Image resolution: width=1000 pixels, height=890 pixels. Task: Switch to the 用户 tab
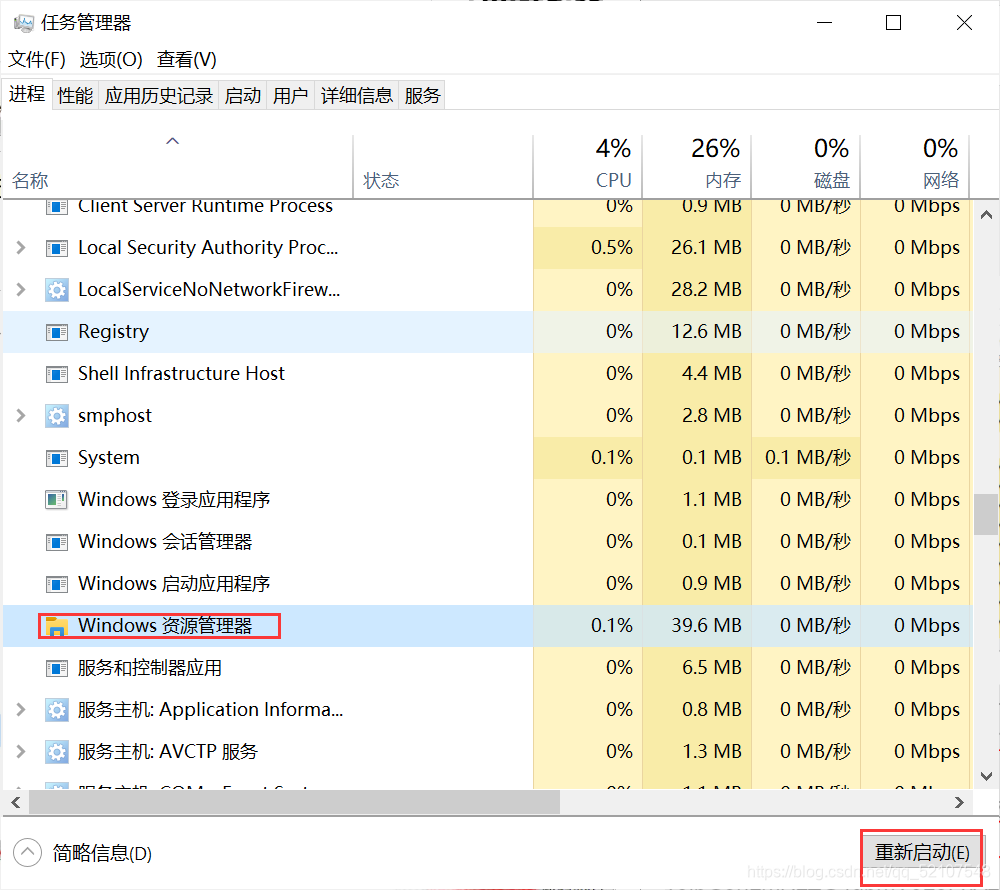tap(291, 96)
